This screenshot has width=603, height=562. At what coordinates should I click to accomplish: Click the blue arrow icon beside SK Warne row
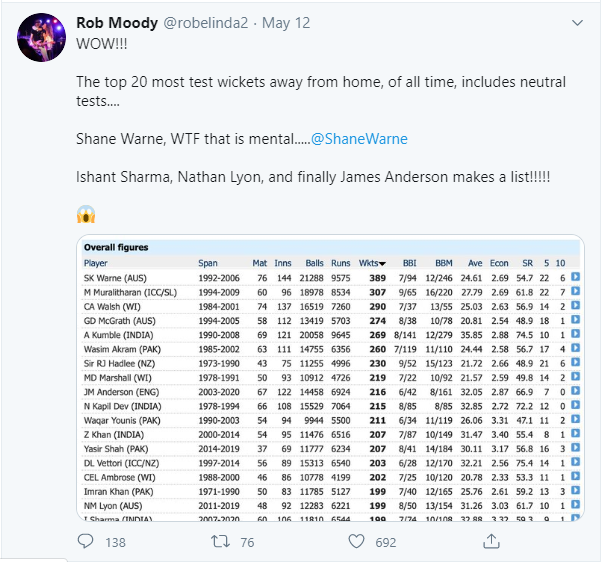click(x=576, y=276)
